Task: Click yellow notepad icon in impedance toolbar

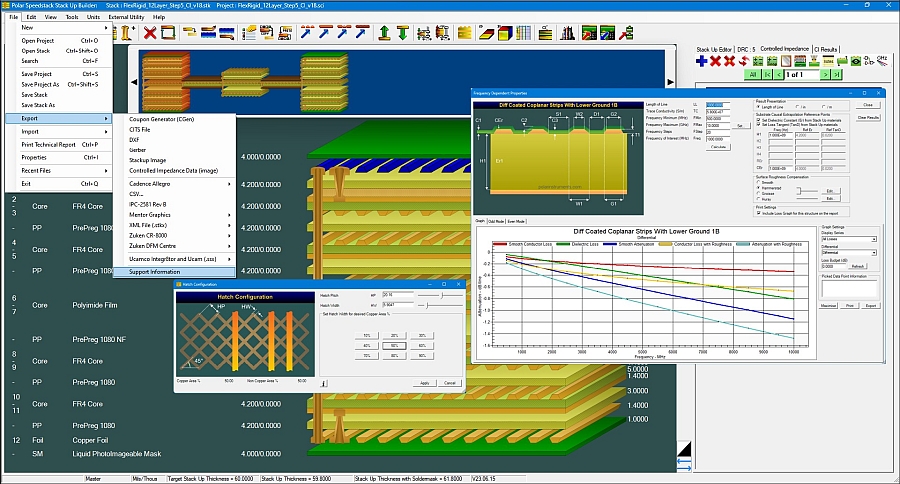Action: 828,61
